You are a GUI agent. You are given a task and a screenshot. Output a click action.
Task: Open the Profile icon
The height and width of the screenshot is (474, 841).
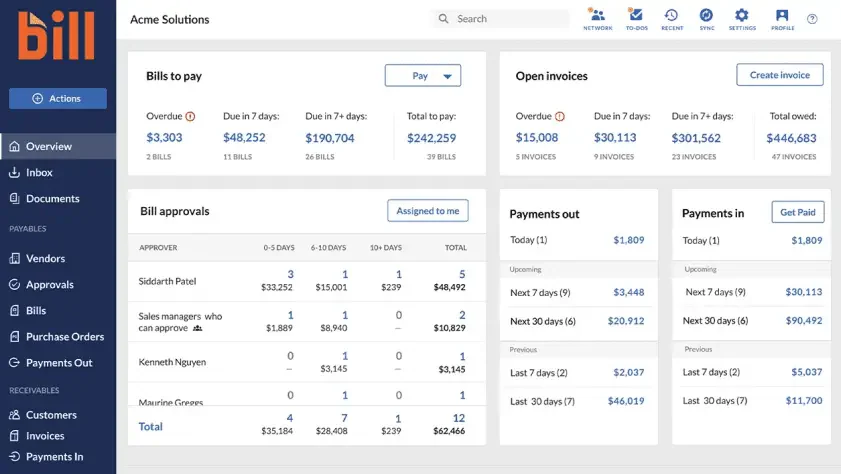783,19
